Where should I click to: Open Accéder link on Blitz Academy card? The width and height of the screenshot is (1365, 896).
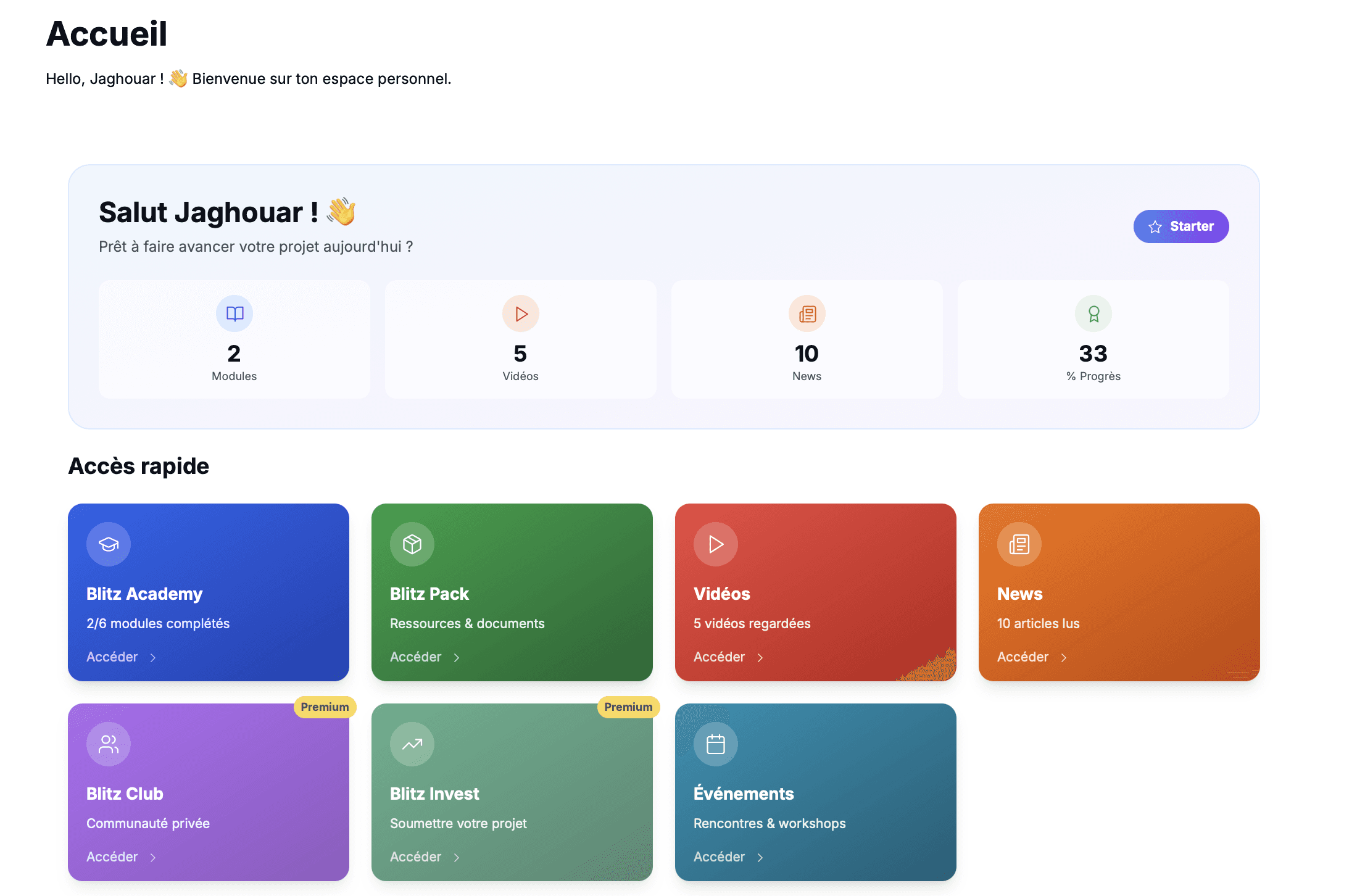coord(112,657)
